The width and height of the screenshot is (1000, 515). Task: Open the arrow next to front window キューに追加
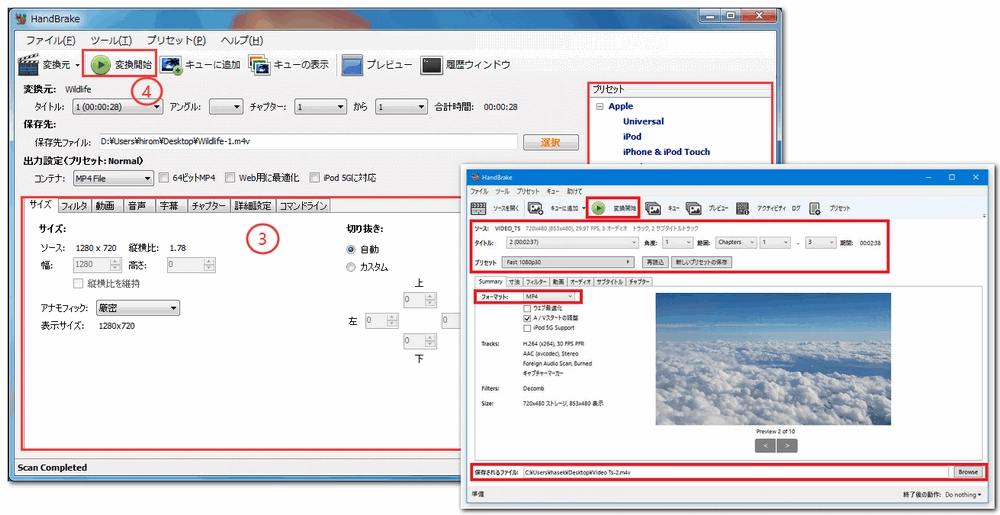[x=584, y=208]
